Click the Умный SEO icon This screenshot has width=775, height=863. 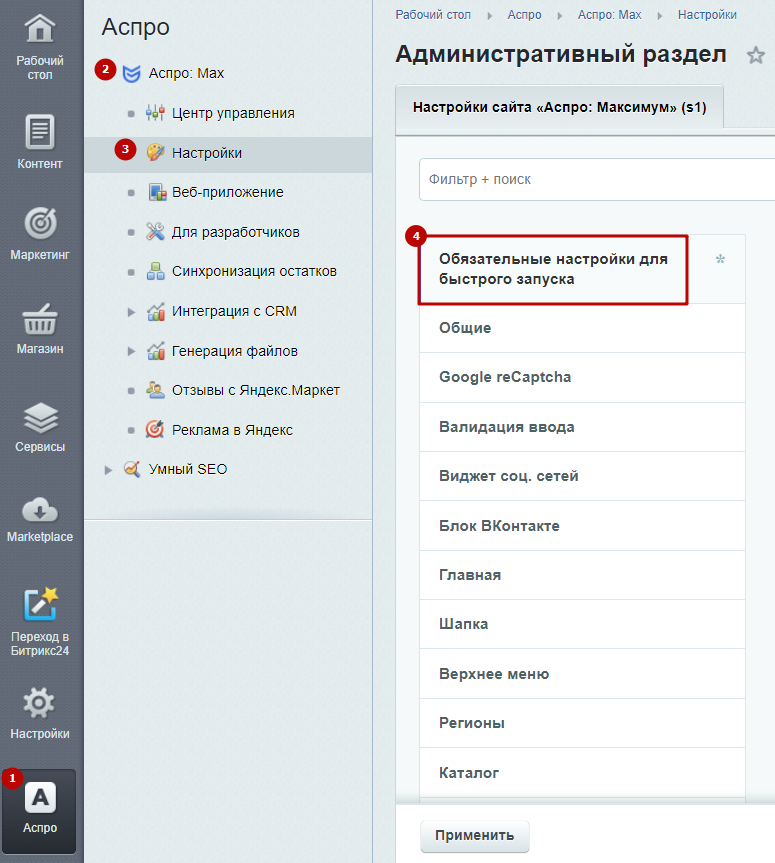tap(132, 469)
